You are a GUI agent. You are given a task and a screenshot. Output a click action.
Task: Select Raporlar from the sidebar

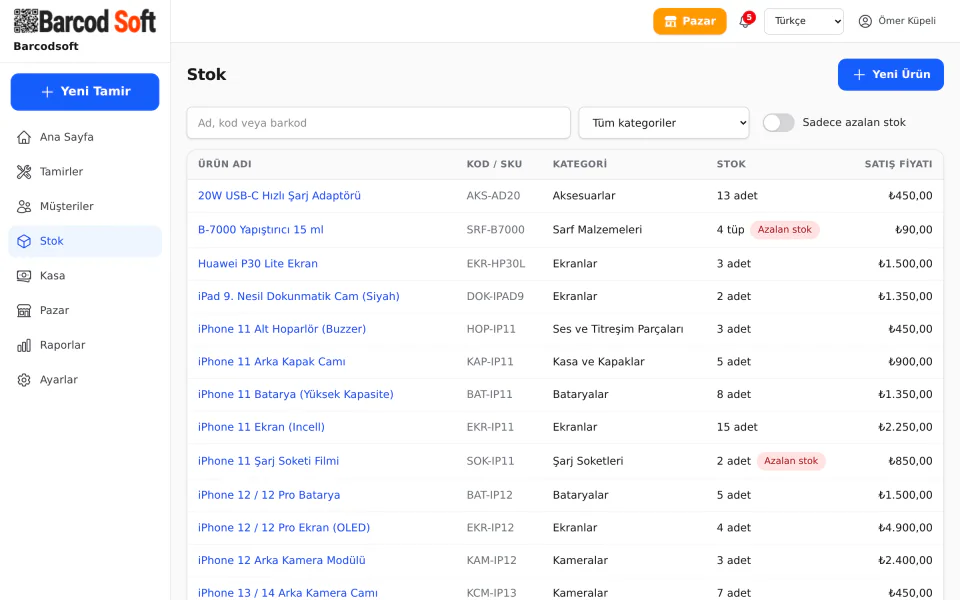(85, 345)
